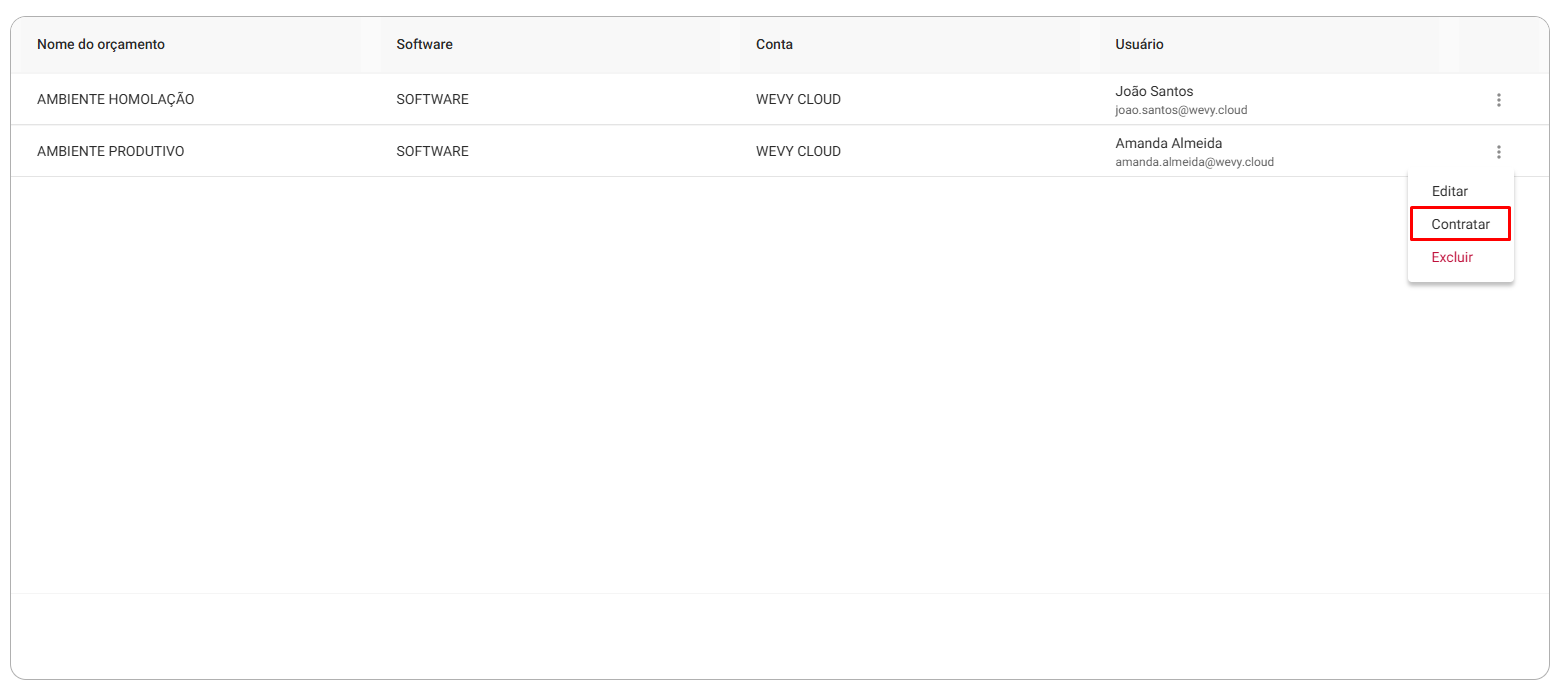Image resolution: width=1568 pixels, height=689 pixels.
Task: Select the AMBIENTE HOMOLAÇÃO budget name
Action: 116,100
